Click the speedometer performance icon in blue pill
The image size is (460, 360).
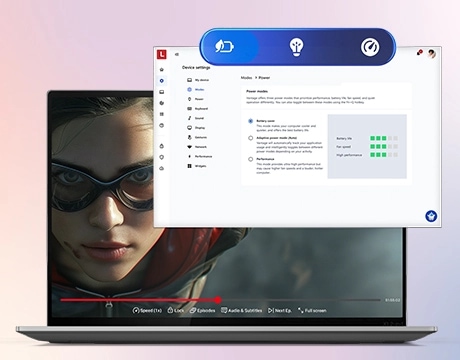370,47
